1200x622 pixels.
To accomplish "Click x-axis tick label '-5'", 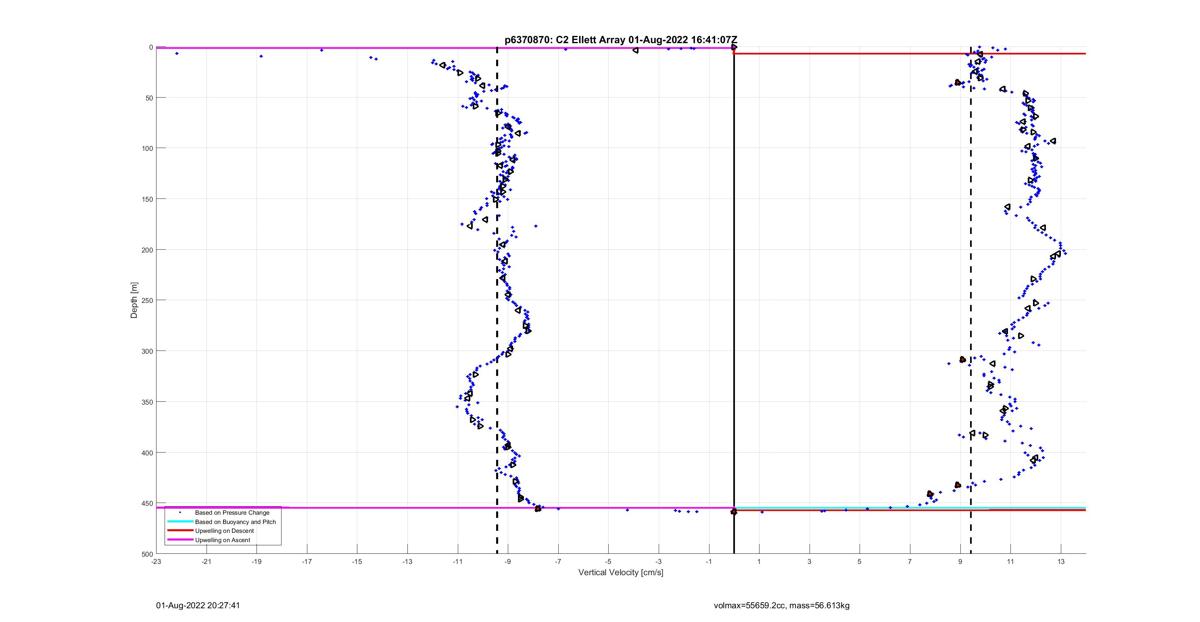I will click(608, 562).
